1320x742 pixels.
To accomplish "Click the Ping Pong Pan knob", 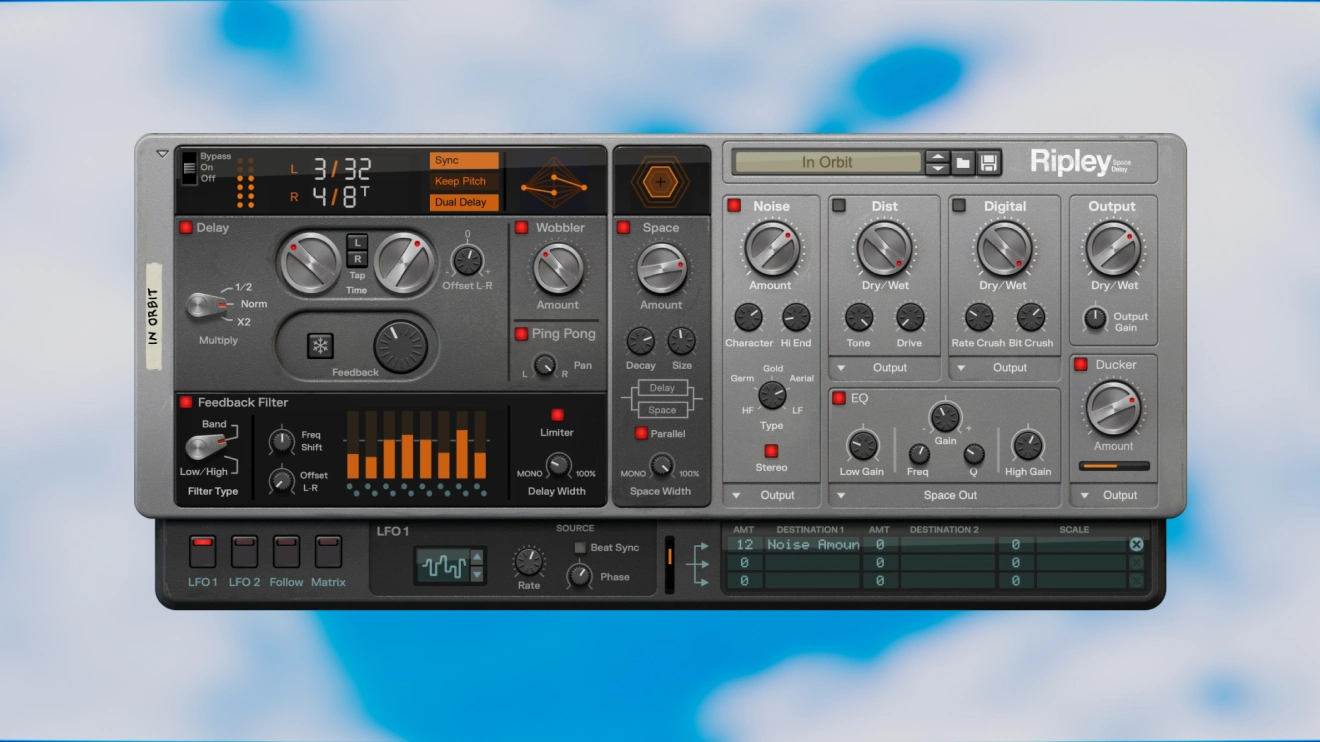I will 544,365.
